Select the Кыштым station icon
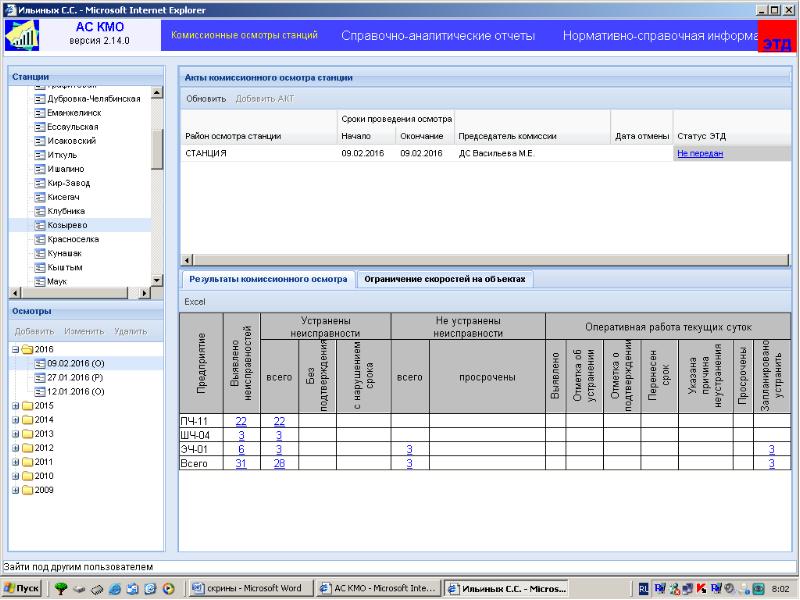The image size is (800, 600). pyautogui.click(x=40, y=267)
